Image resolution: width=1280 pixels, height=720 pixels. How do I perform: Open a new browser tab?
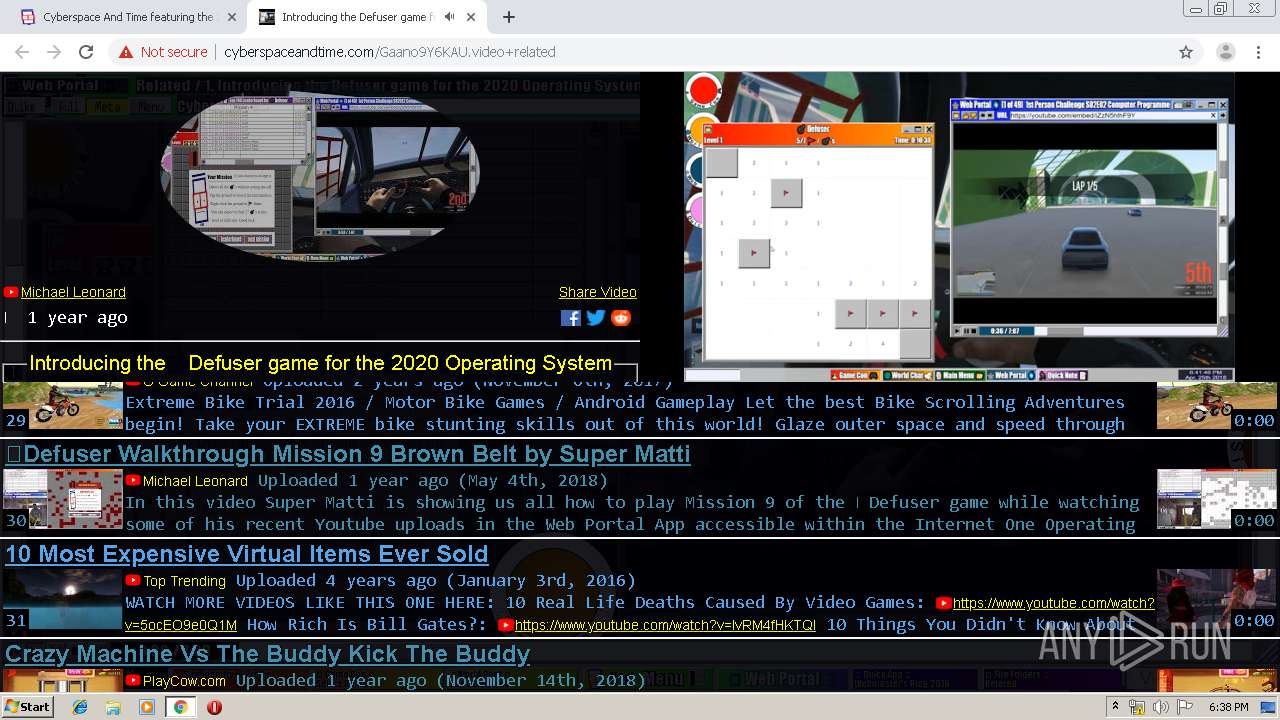(x=509, y=17)
